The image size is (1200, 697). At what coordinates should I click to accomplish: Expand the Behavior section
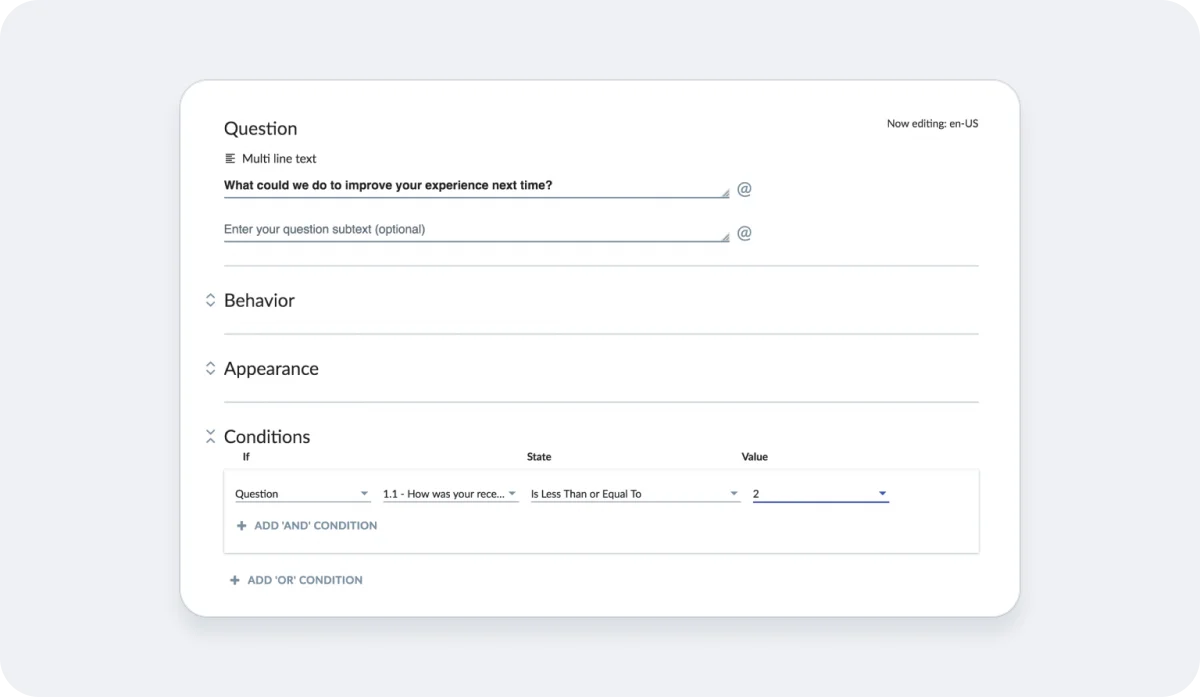(x=210, y=300)
